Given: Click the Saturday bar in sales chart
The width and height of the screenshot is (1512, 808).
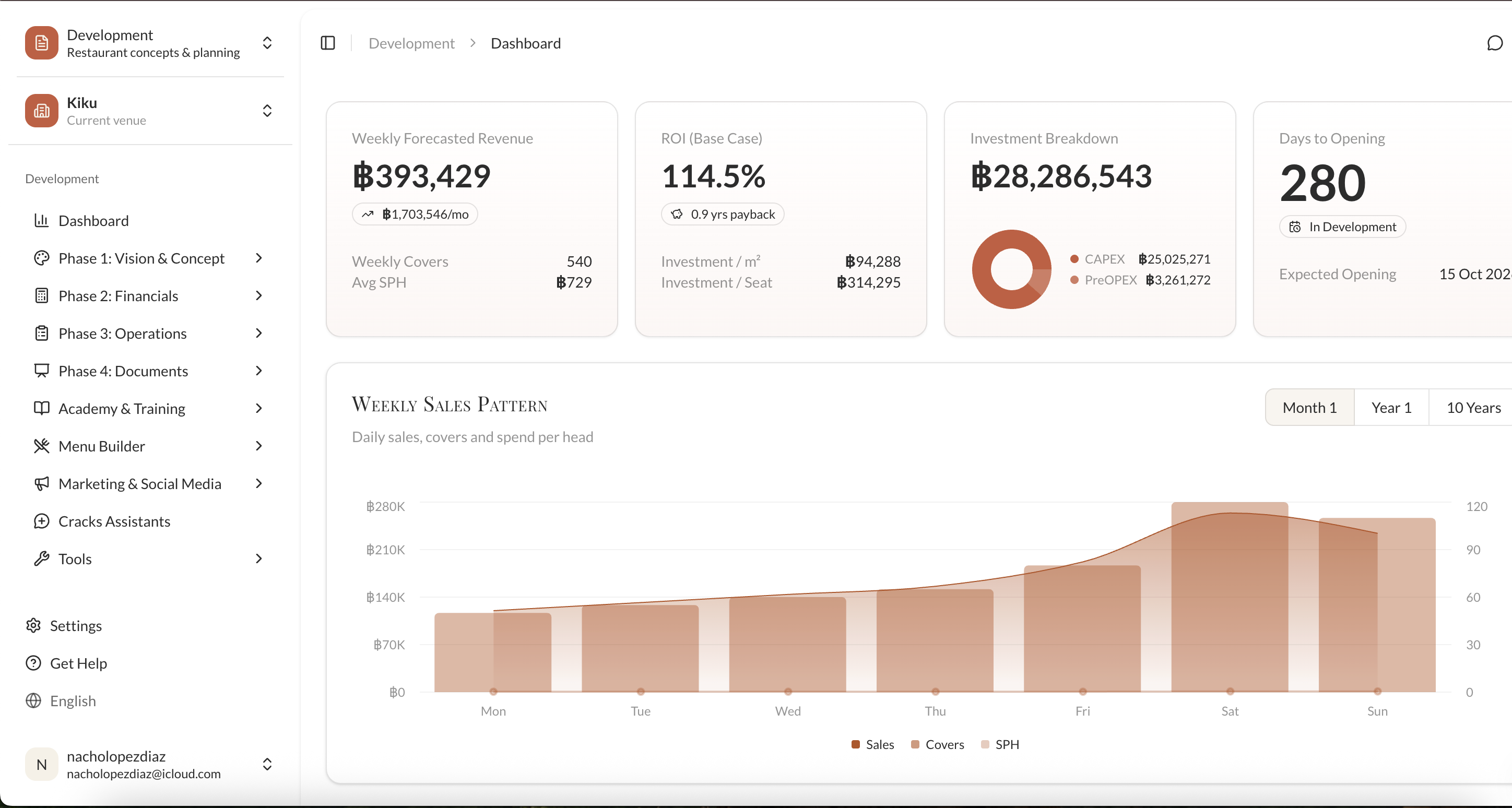Looking at the screenshot, I should tap(1229, 597).
